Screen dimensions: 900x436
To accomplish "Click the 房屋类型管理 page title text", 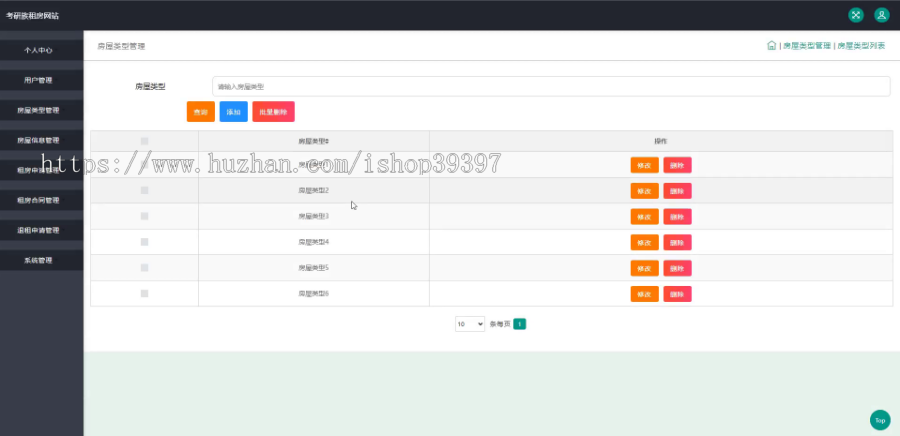I will tap(121, 46).
